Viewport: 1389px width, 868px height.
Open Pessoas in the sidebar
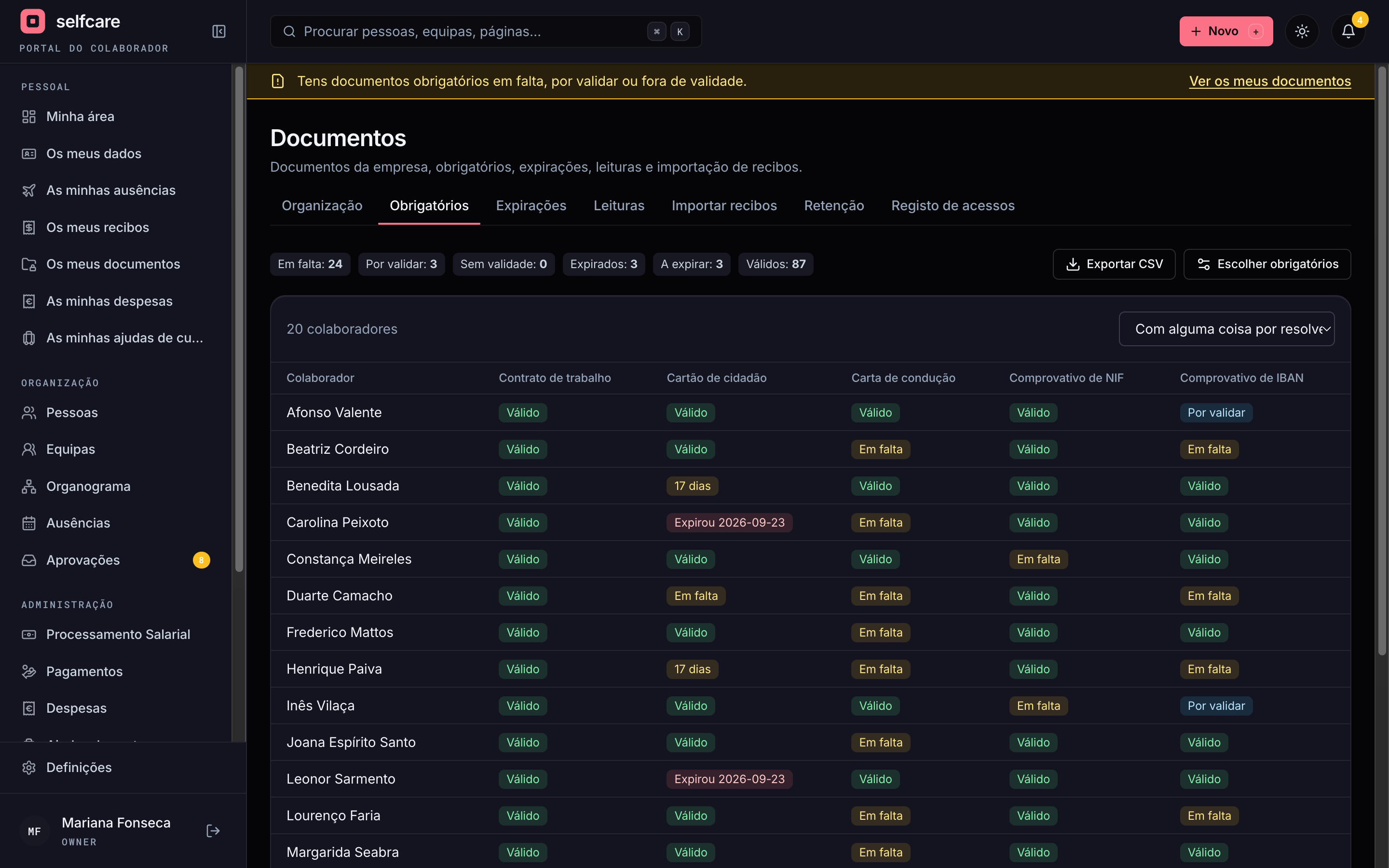[115, 412]
